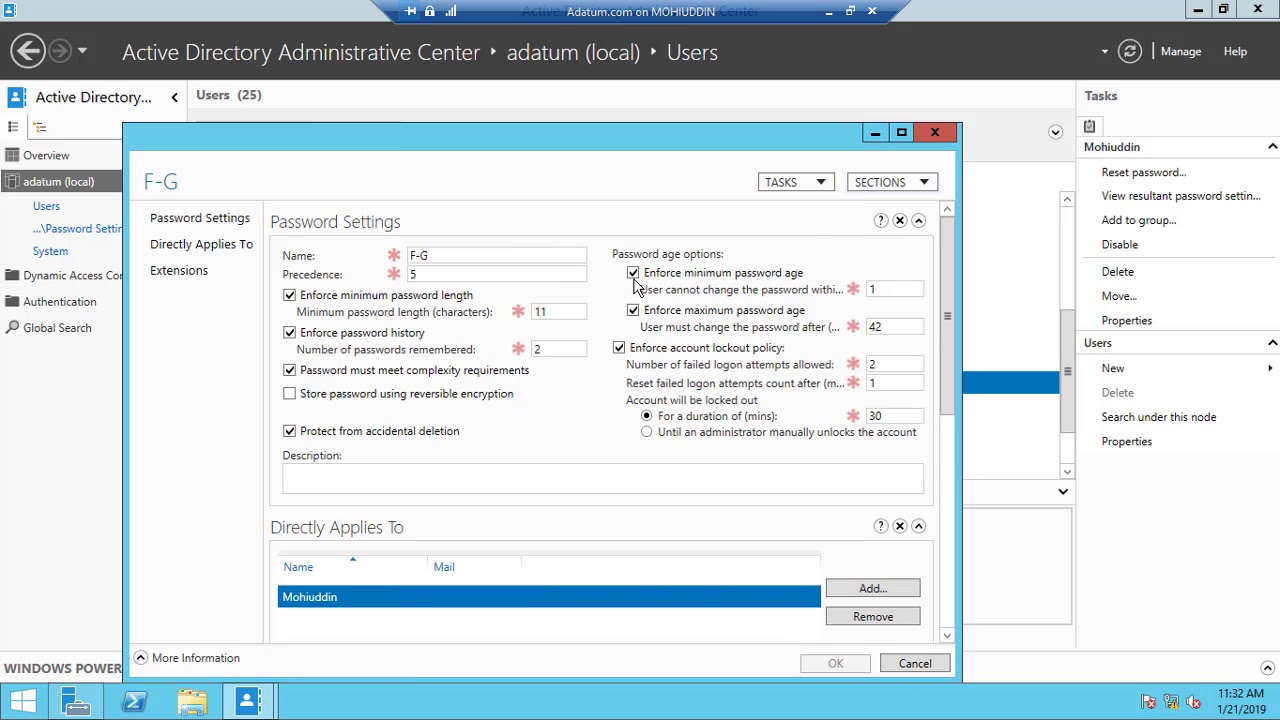Open Windows Start menu
Image resolution: width=1280 pixels, height=720 pixels.
23,702
